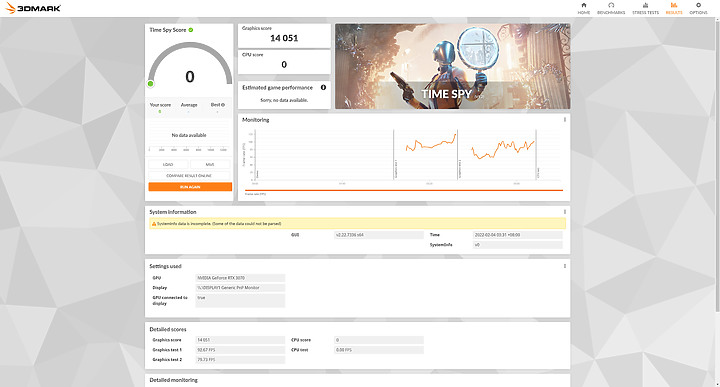Click the Detailed monitoring heading
The width and height of the screenshot is (720, 387).
[x=174, y=380]
